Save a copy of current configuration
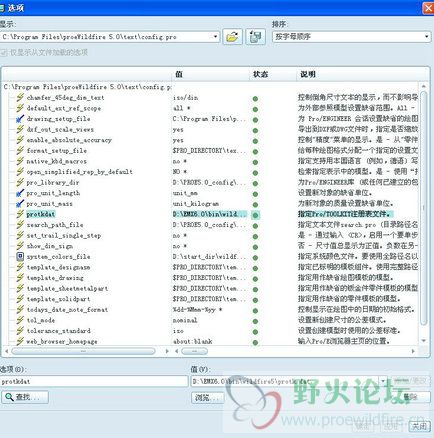 click(256, 36)
